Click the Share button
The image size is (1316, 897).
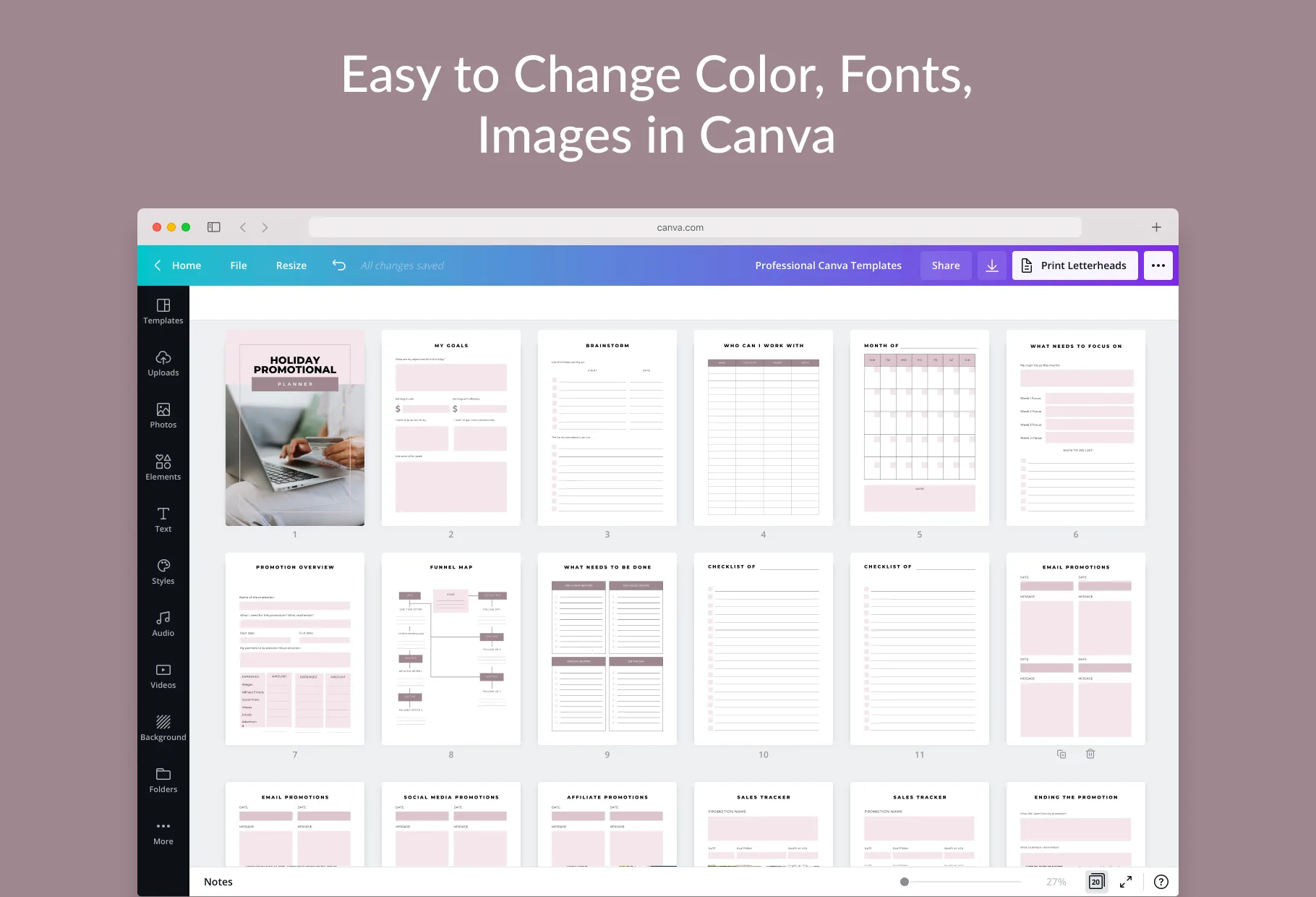946,265
